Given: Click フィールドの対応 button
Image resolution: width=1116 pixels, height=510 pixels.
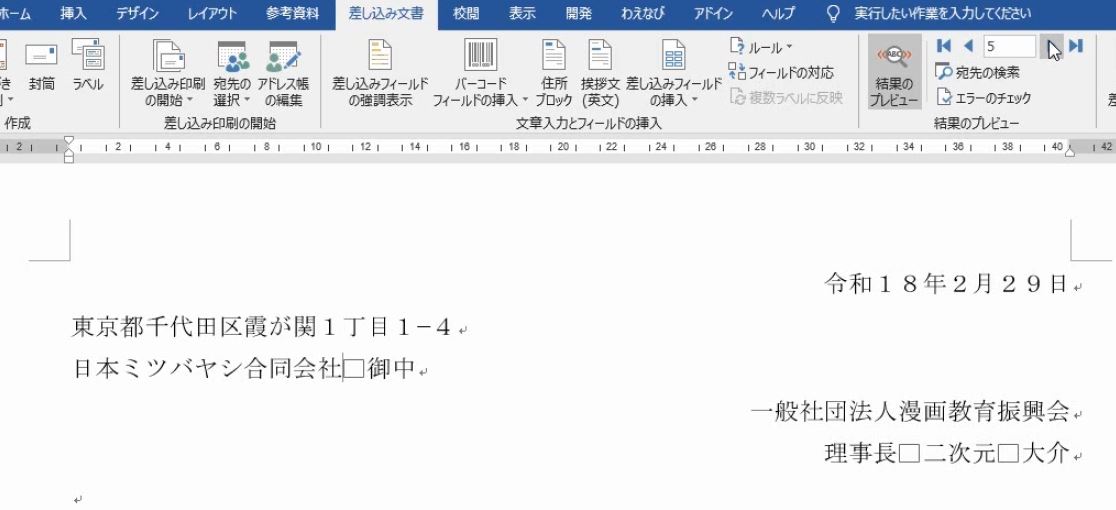Looking at the screenshot, I should pos(781,73).
